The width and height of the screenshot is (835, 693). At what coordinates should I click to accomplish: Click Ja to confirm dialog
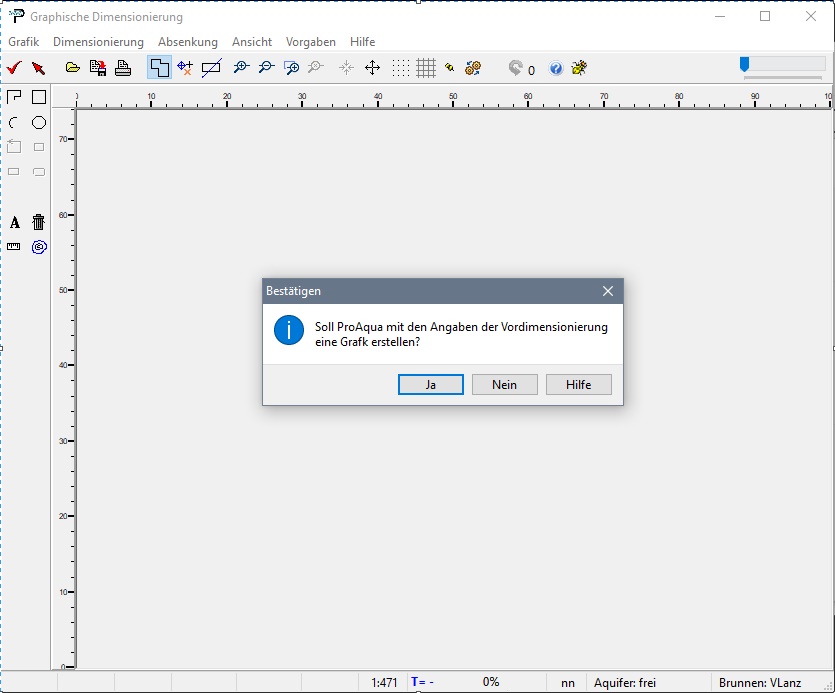pos(430,385)
